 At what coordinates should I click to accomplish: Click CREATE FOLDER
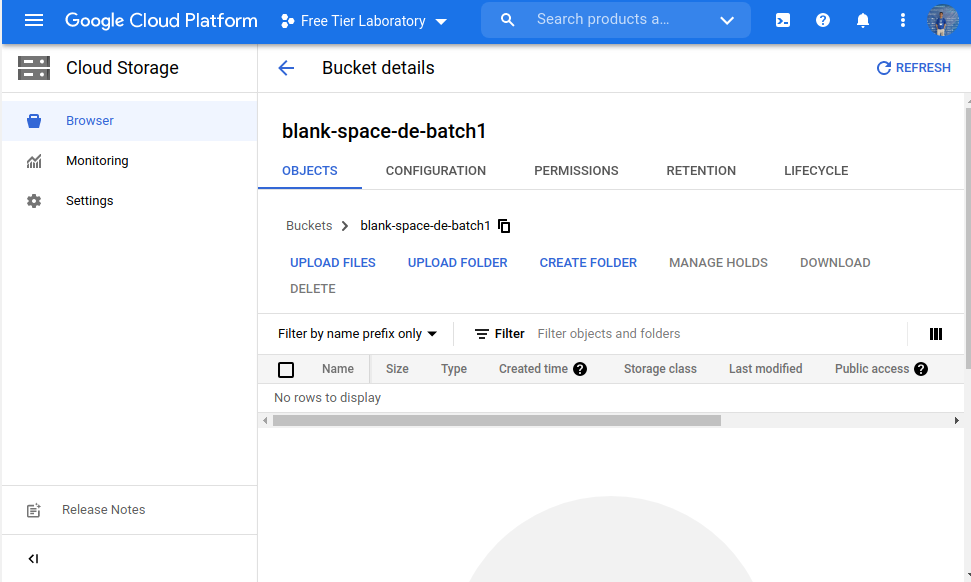coord(588,263)
